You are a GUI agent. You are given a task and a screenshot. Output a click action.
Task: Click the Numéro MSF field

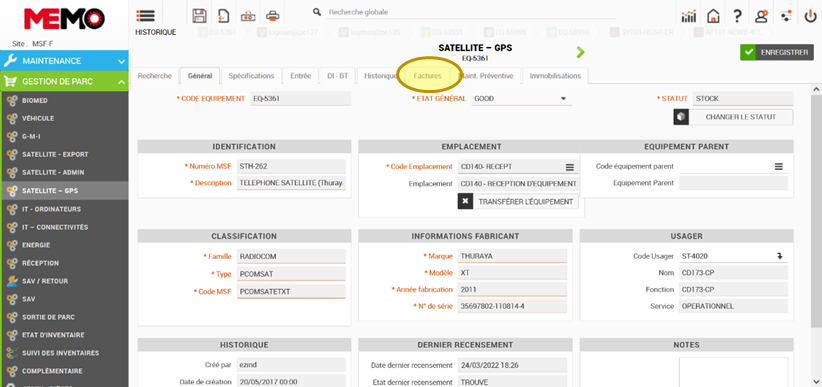click(x=291, y=167)
